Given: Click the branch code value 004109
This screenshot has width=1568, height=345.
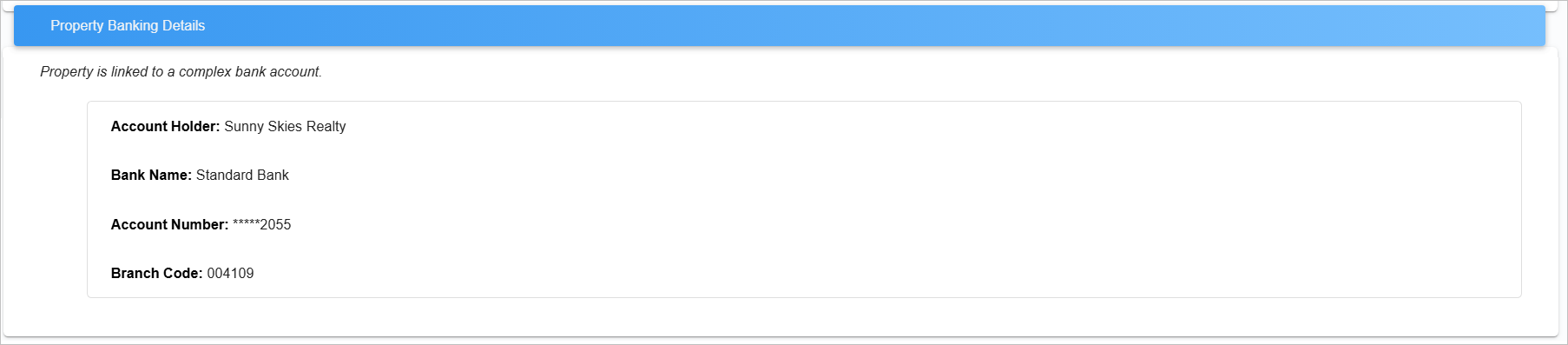Looking at the screenshot, I should coord(230,274).
